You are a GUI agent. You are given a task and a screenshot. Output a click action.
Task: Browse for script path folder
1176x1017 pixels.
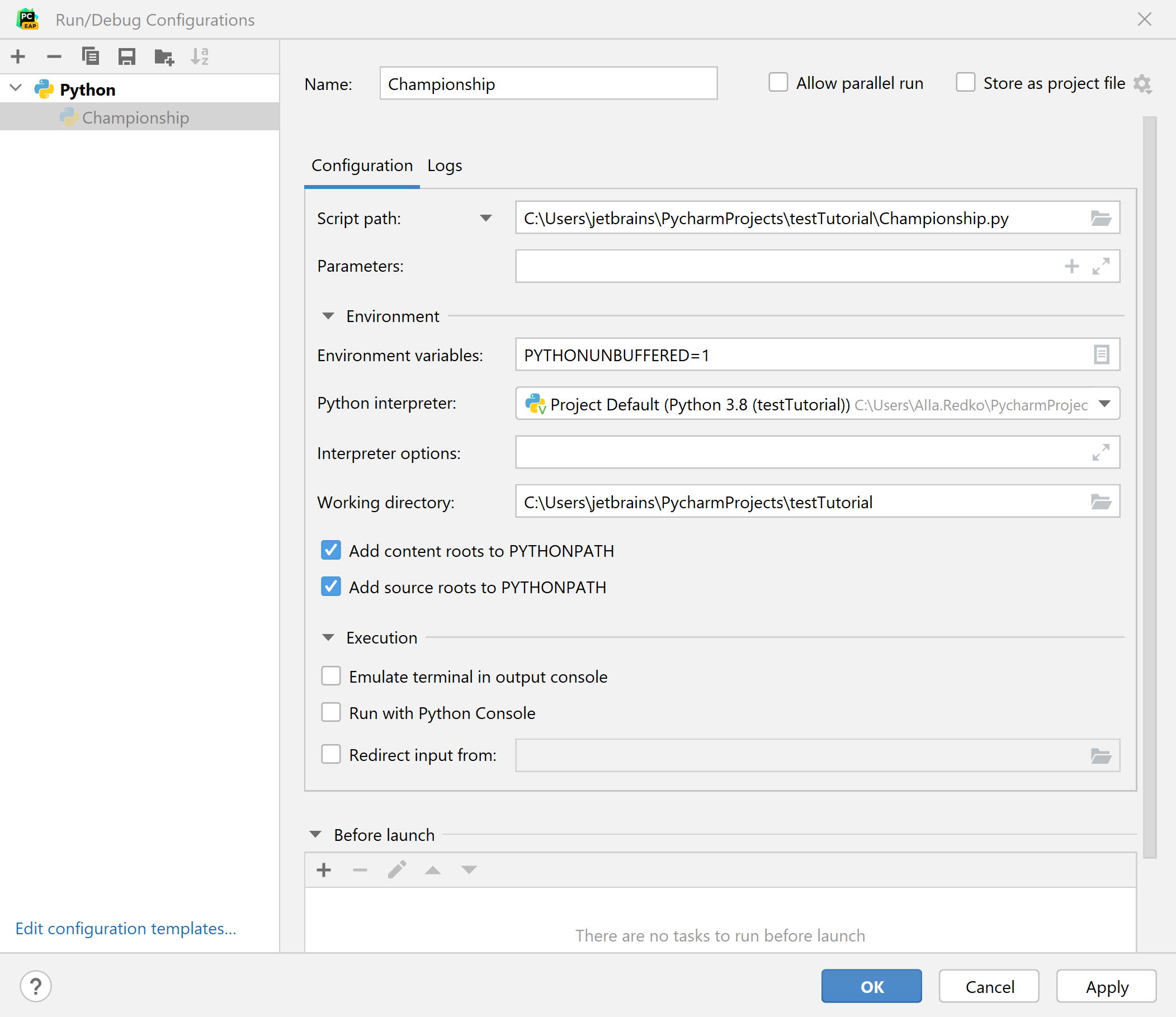pos(1101,219)
